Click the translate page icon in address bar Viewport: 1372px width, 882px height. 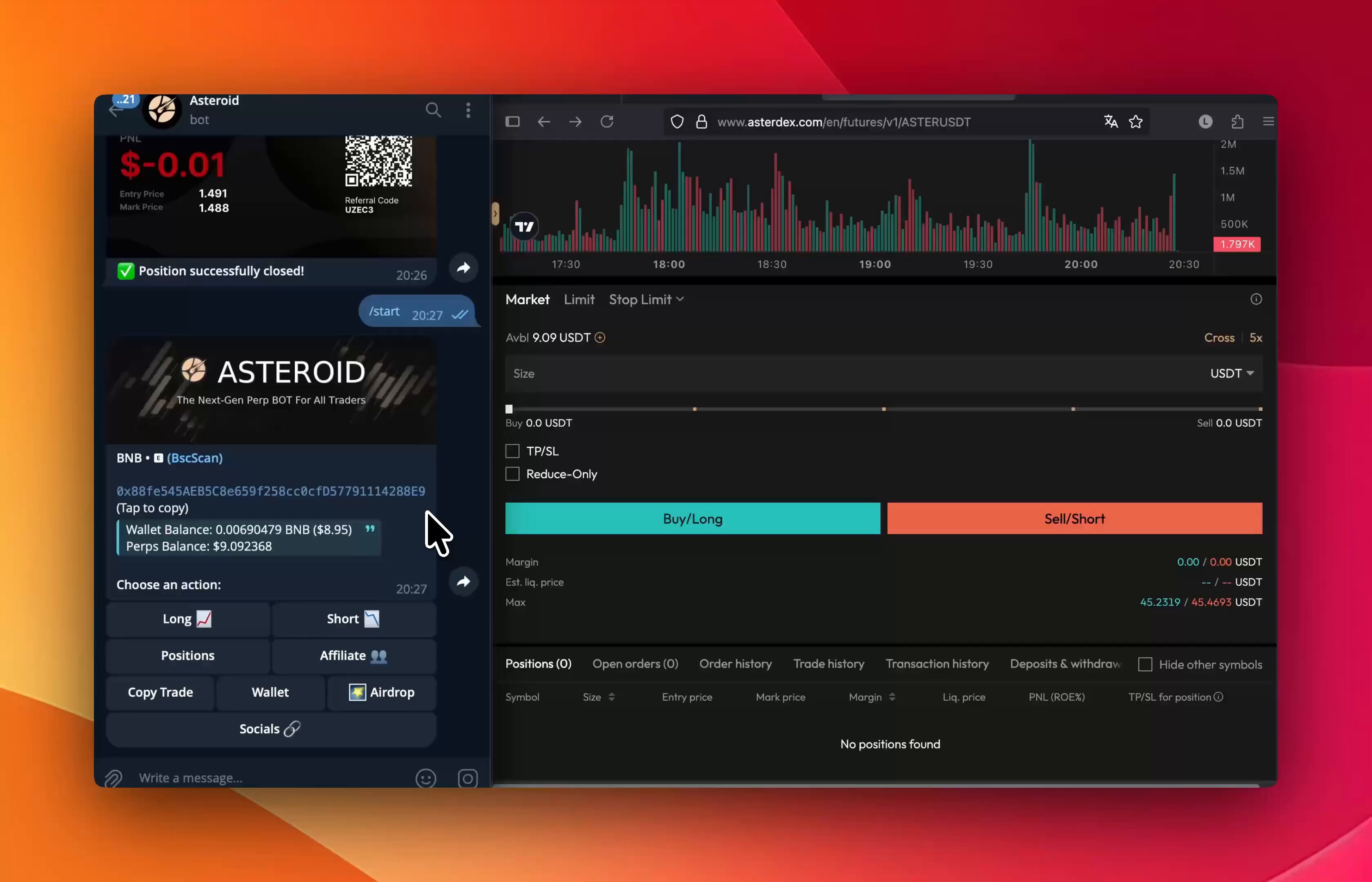tap(1110, 121)
